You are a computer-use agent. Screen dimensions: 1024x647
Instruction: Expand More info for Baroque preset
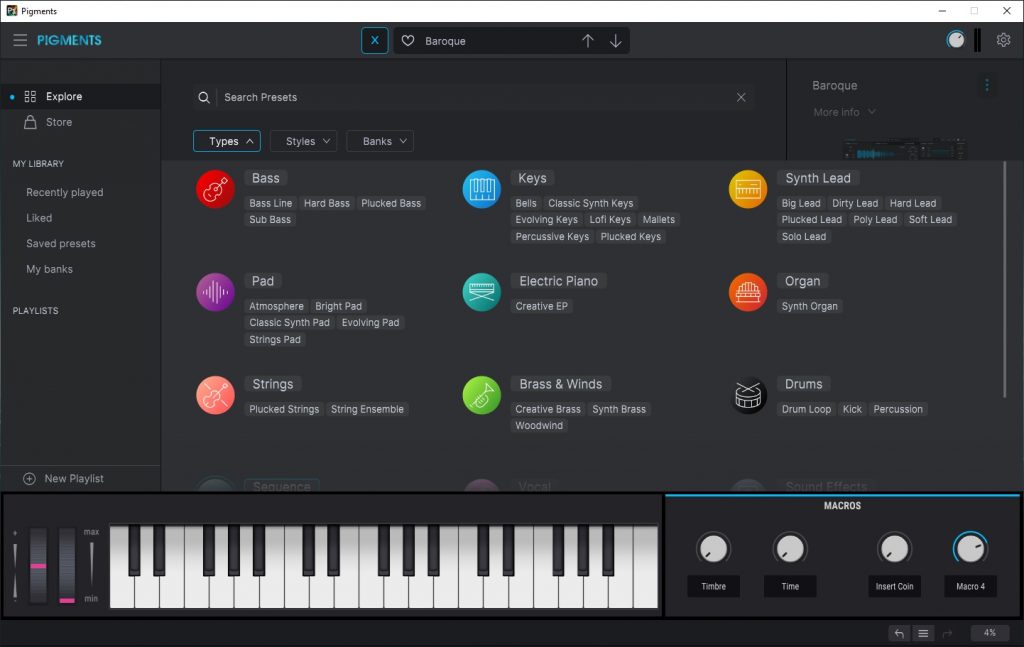(844, 112)
